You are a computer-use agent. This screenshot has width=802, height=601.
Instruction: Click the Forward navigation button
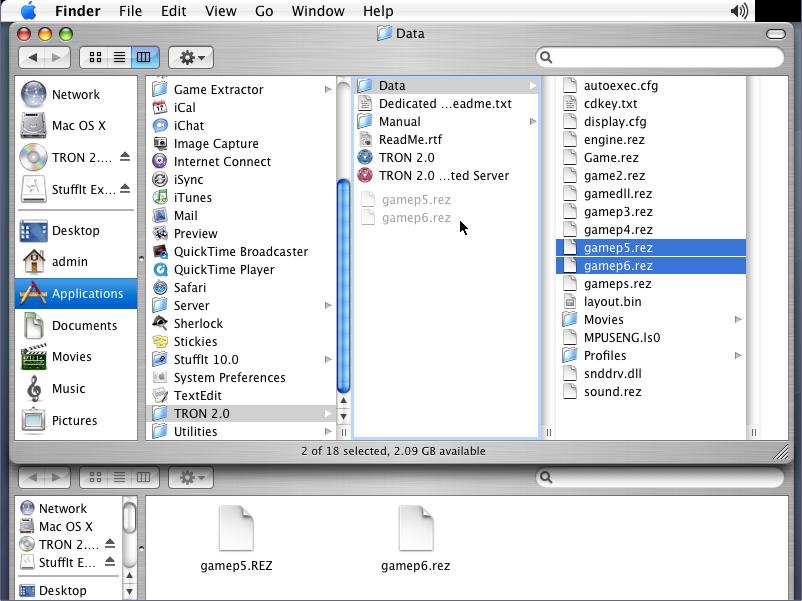(58, 57)
